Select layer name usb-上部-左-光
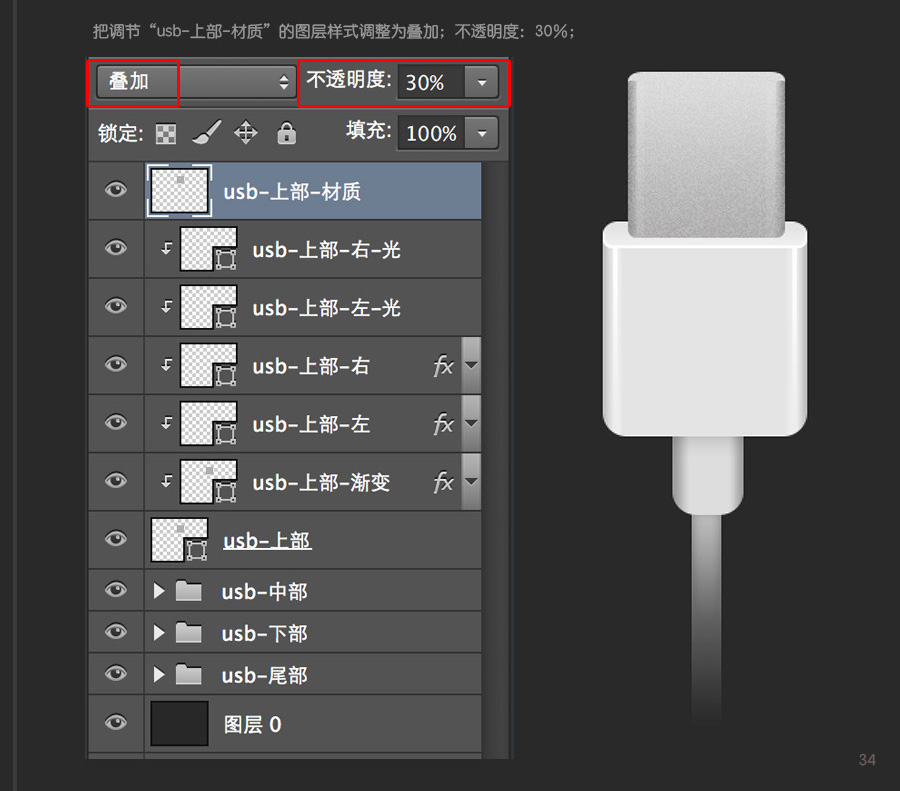 click(327, 308)
